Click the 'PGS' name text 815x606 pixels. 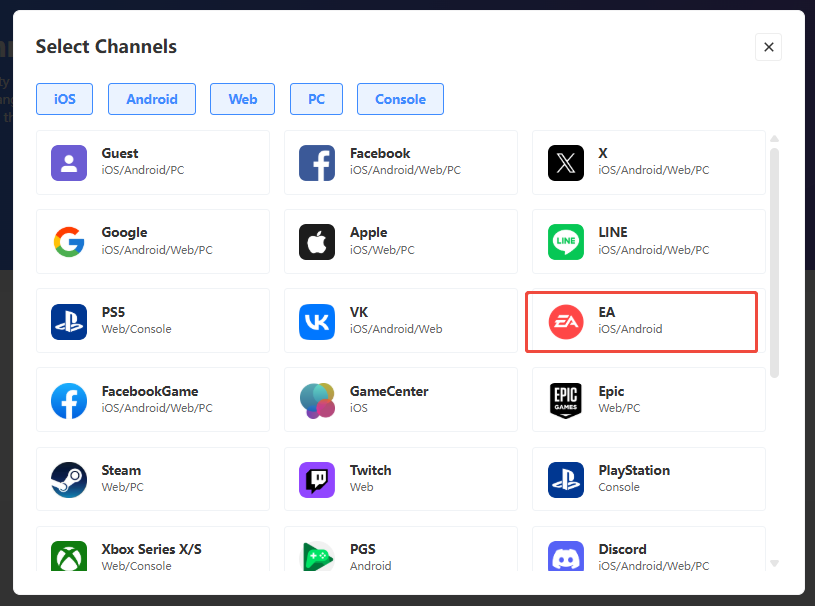(x=362, y=549)
